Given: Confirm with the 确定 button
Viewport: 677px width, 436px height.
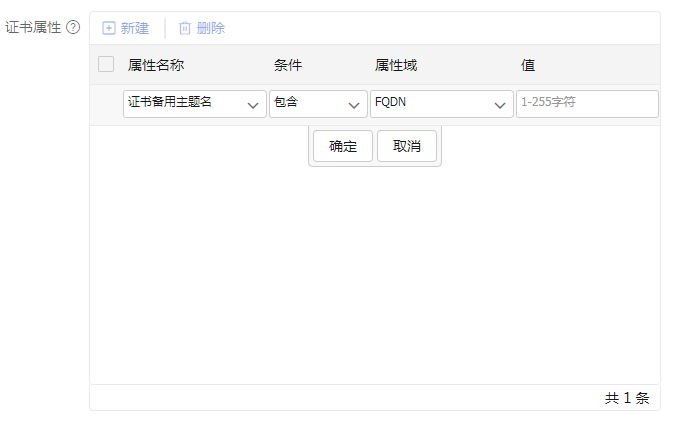Looking at the screenshot, I should (x=343, y=146).
